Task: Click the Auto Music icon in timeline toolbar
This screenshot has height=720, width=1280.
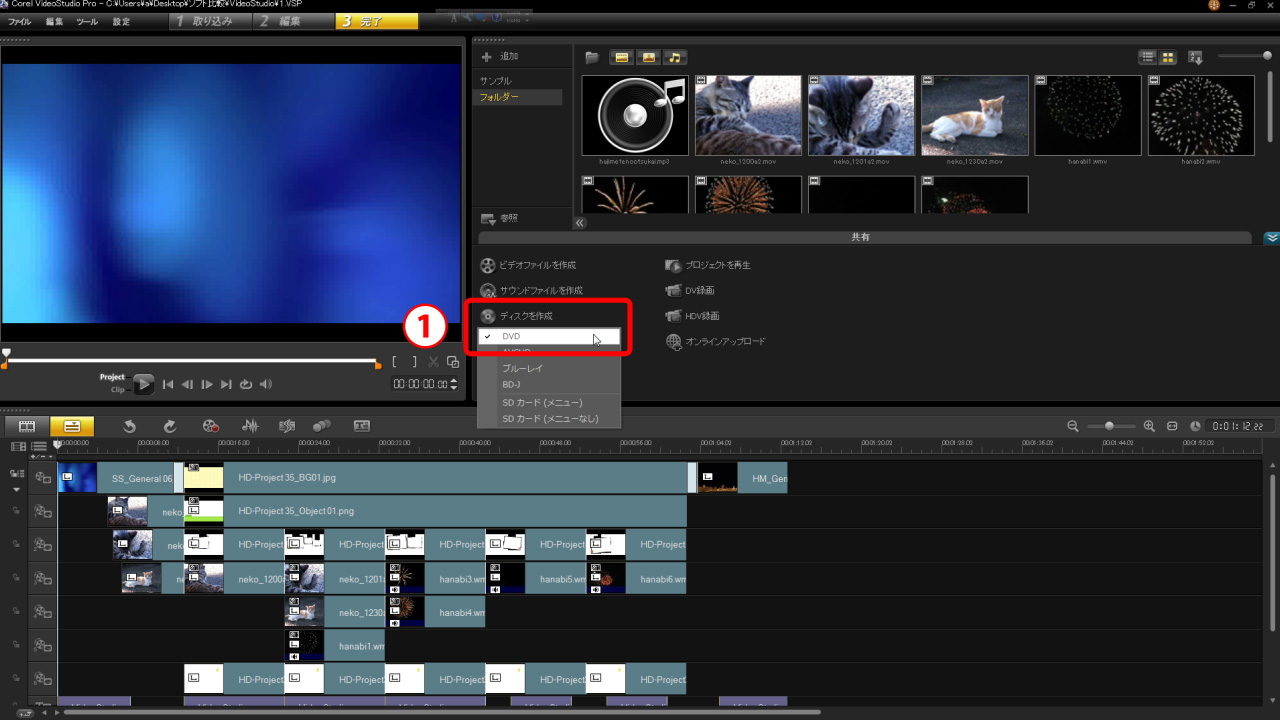Action: [x=287, y=426]
